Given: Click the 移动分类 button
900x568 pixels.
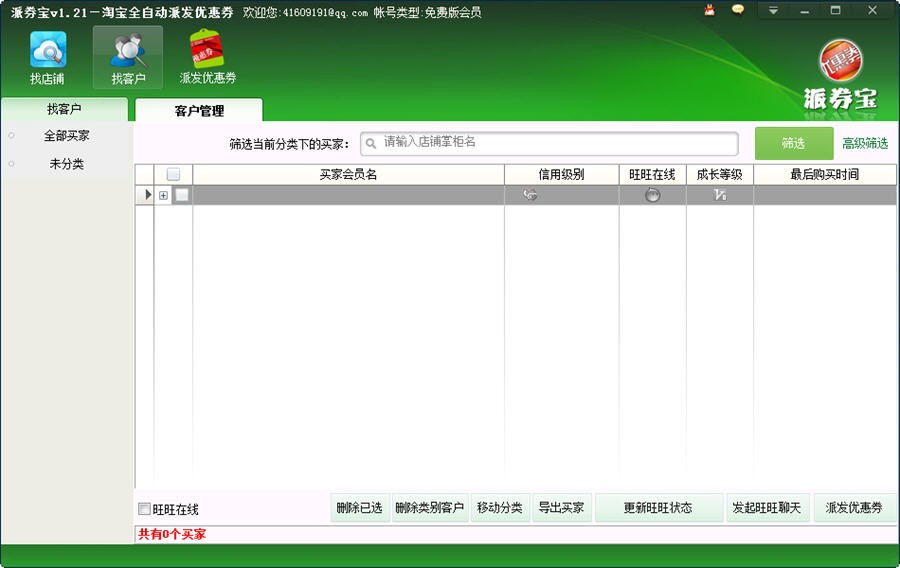Looking at the screenshot, I should click(500, 508).
